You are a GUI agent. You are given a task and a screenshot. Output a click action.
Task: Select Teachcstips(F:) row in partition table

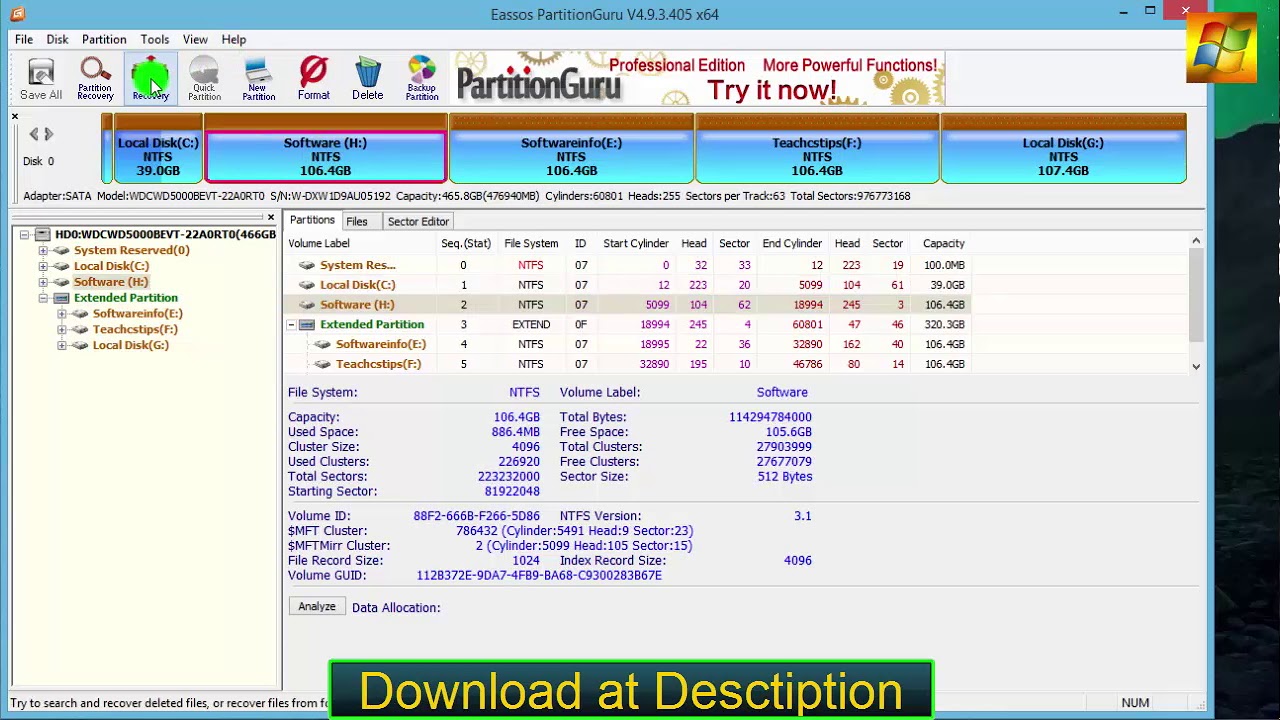click(627, 364)
